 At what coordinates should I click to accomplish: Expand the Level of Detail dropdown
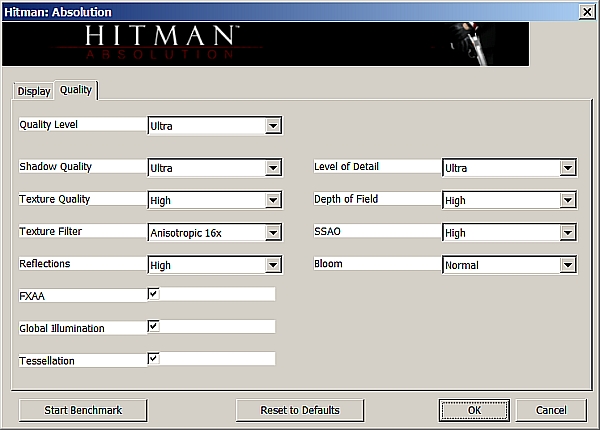[x=509, y=168]
